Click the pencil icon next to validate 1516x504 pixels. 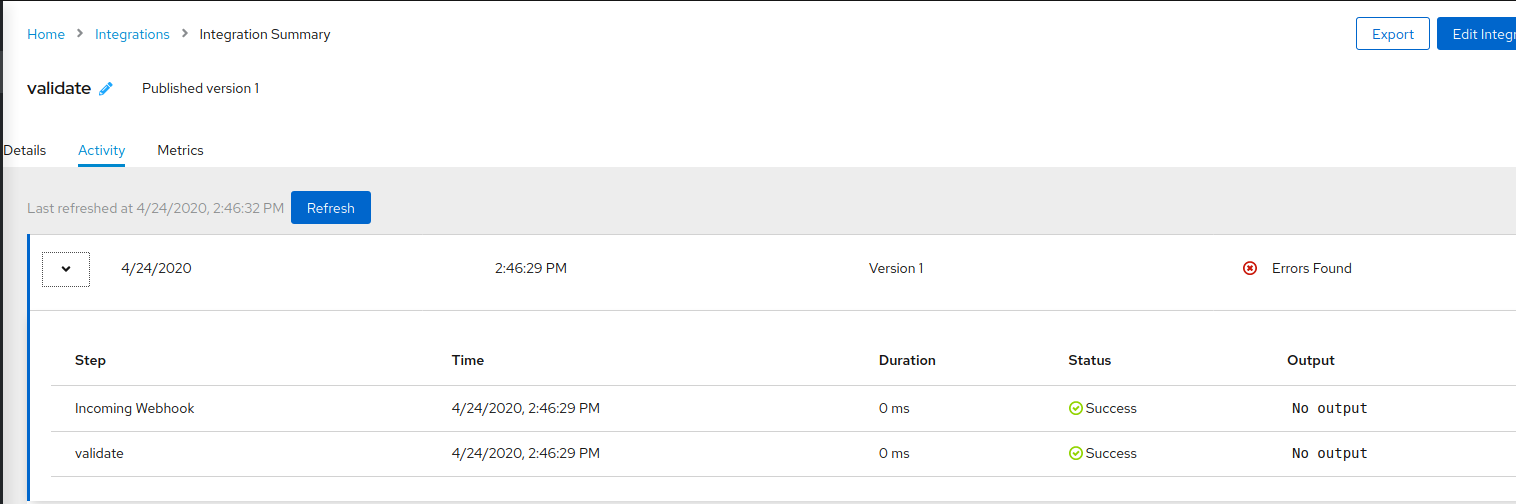click(x=106, y=89)
